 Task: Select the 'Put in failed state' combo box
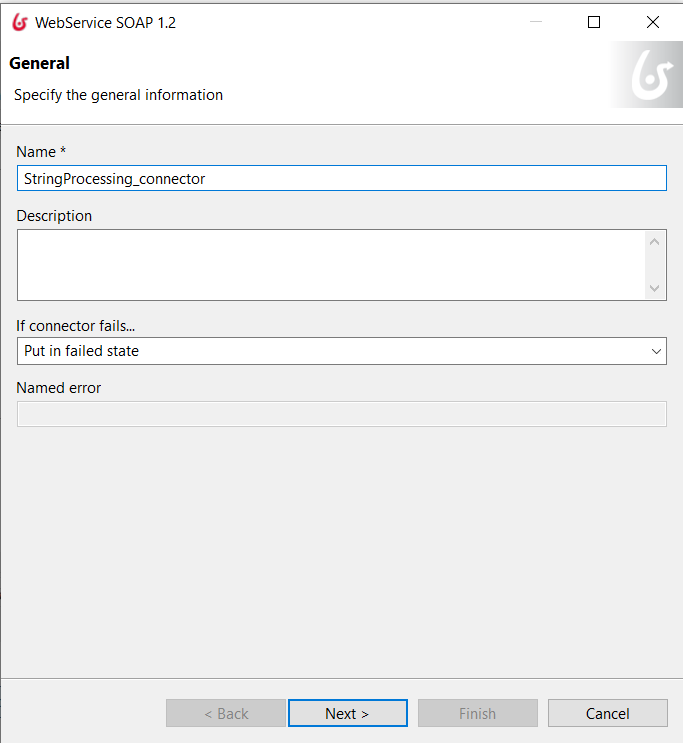(342, 351)
